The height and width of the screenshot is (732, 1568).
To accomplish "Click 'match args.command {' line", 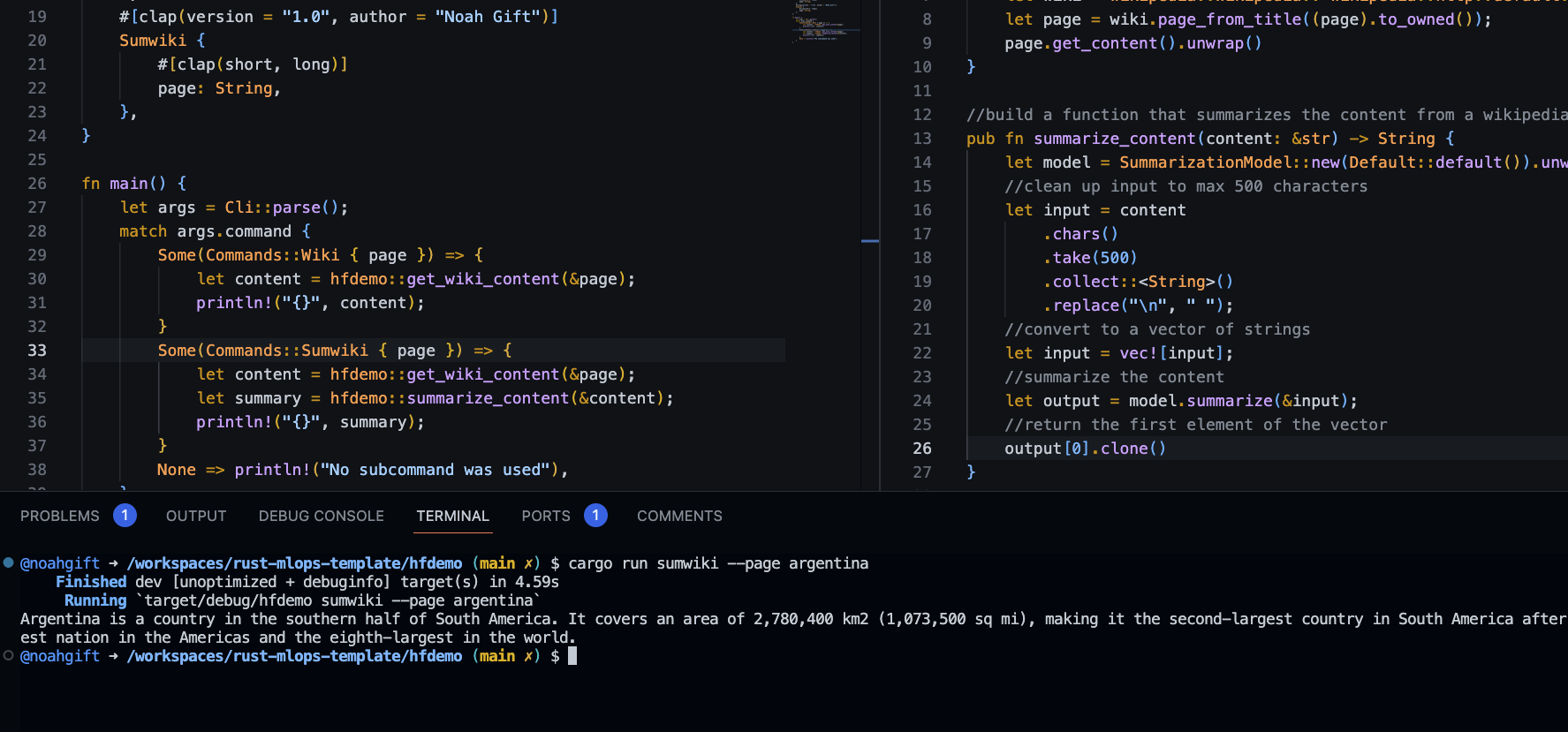I will (x=215, y=230).
